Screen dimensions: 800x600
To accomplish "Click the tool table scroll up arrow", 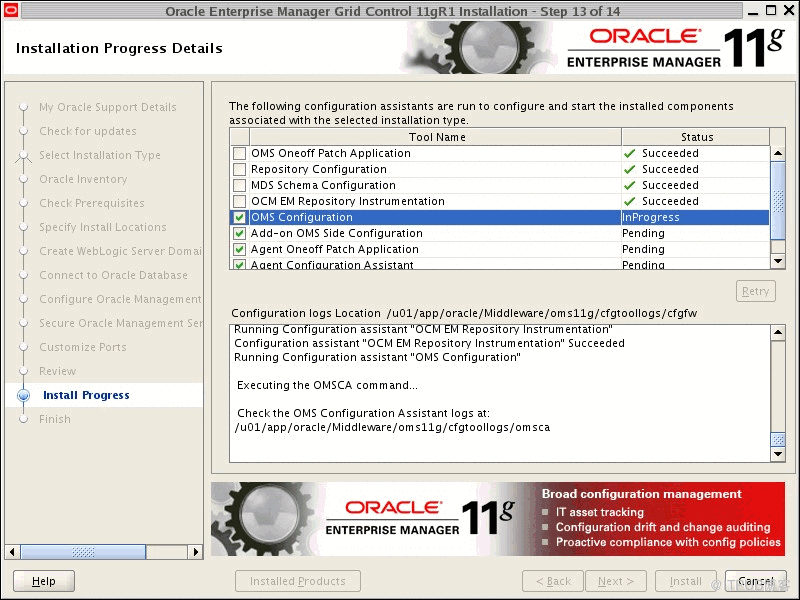I will (778, 153).
